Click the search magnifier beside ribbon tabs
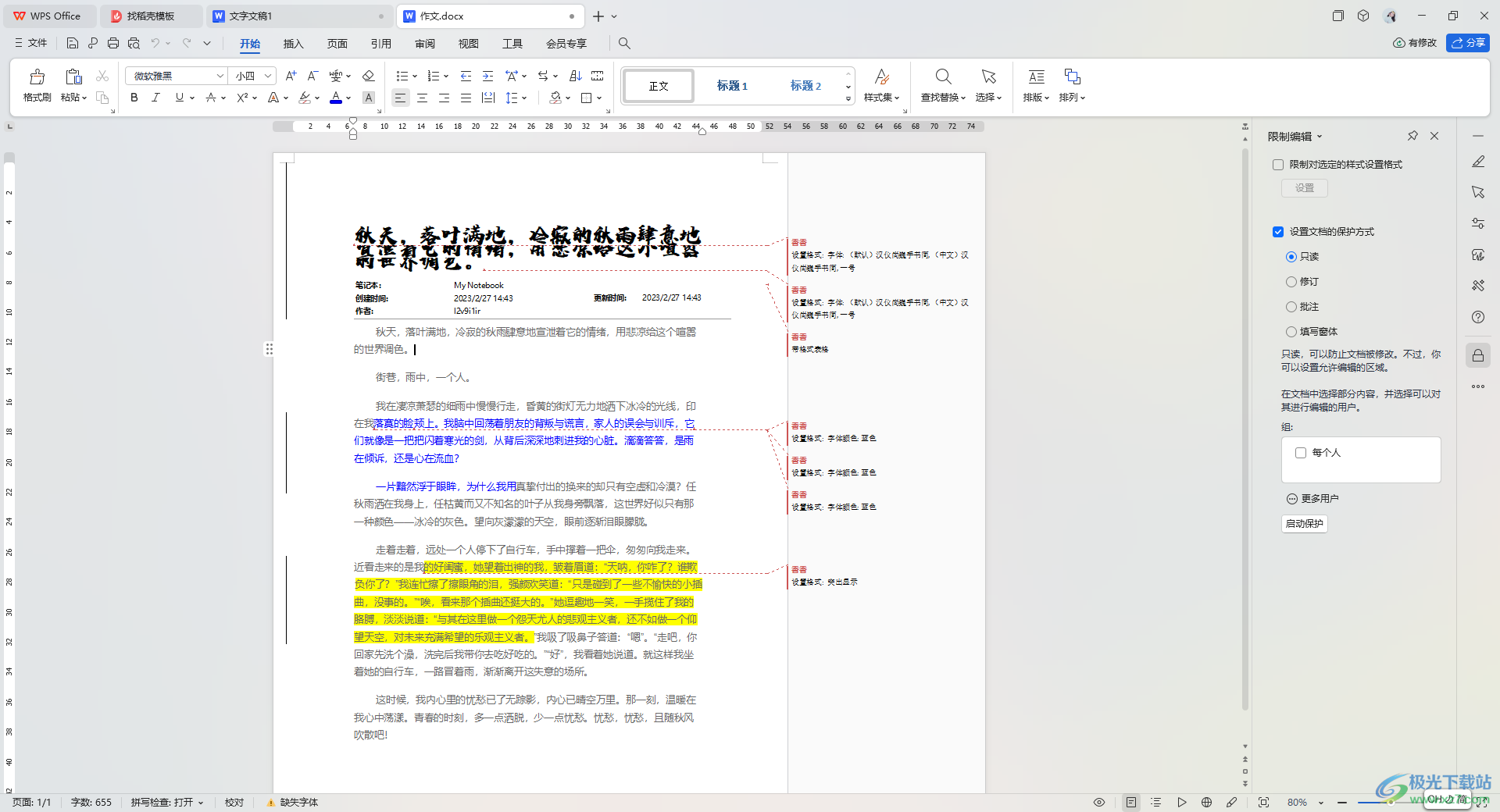The image size is (1500, 812). (x=624, y=43)
